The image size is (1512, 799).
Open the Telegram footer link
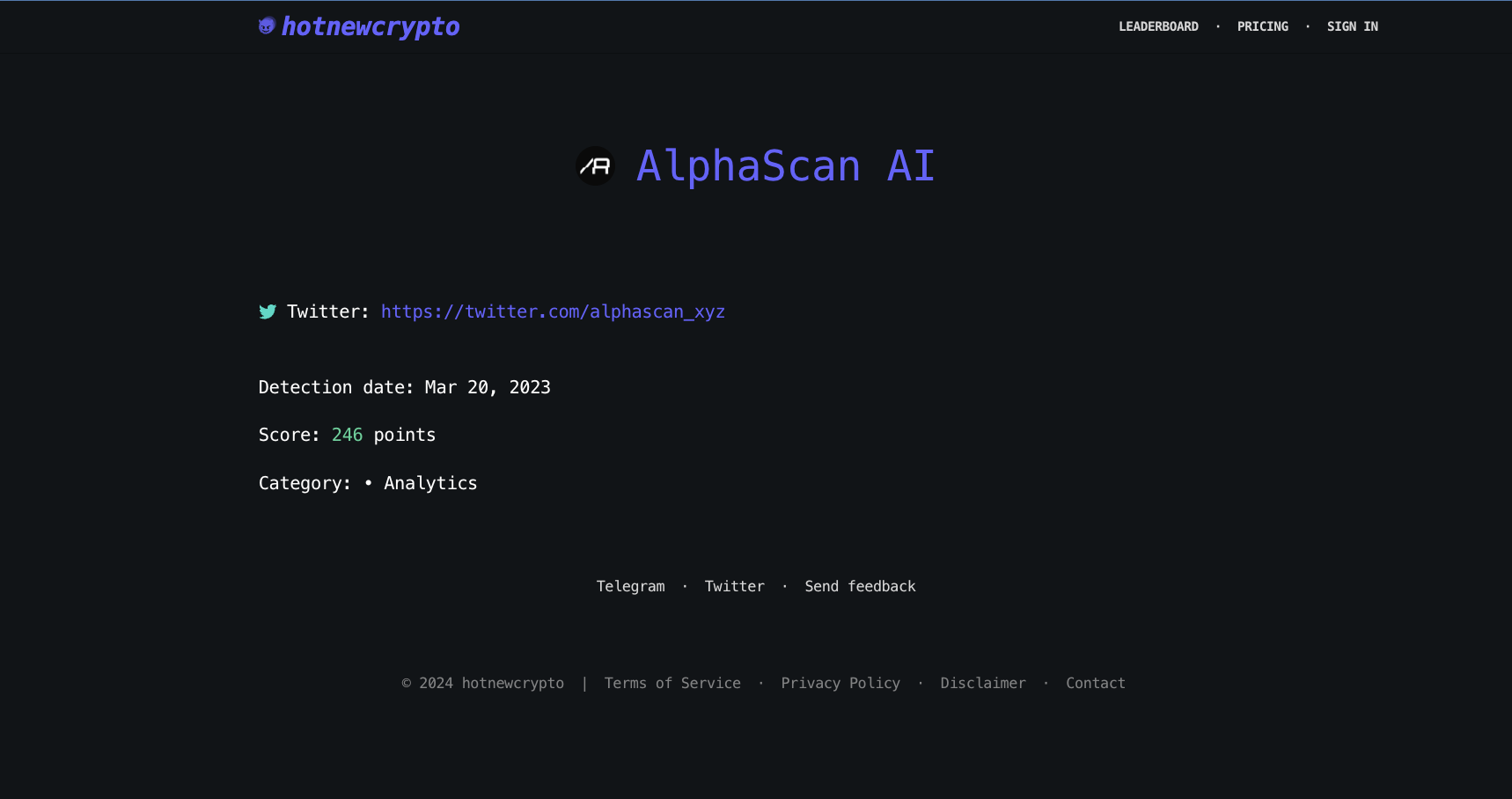point(630,586)
